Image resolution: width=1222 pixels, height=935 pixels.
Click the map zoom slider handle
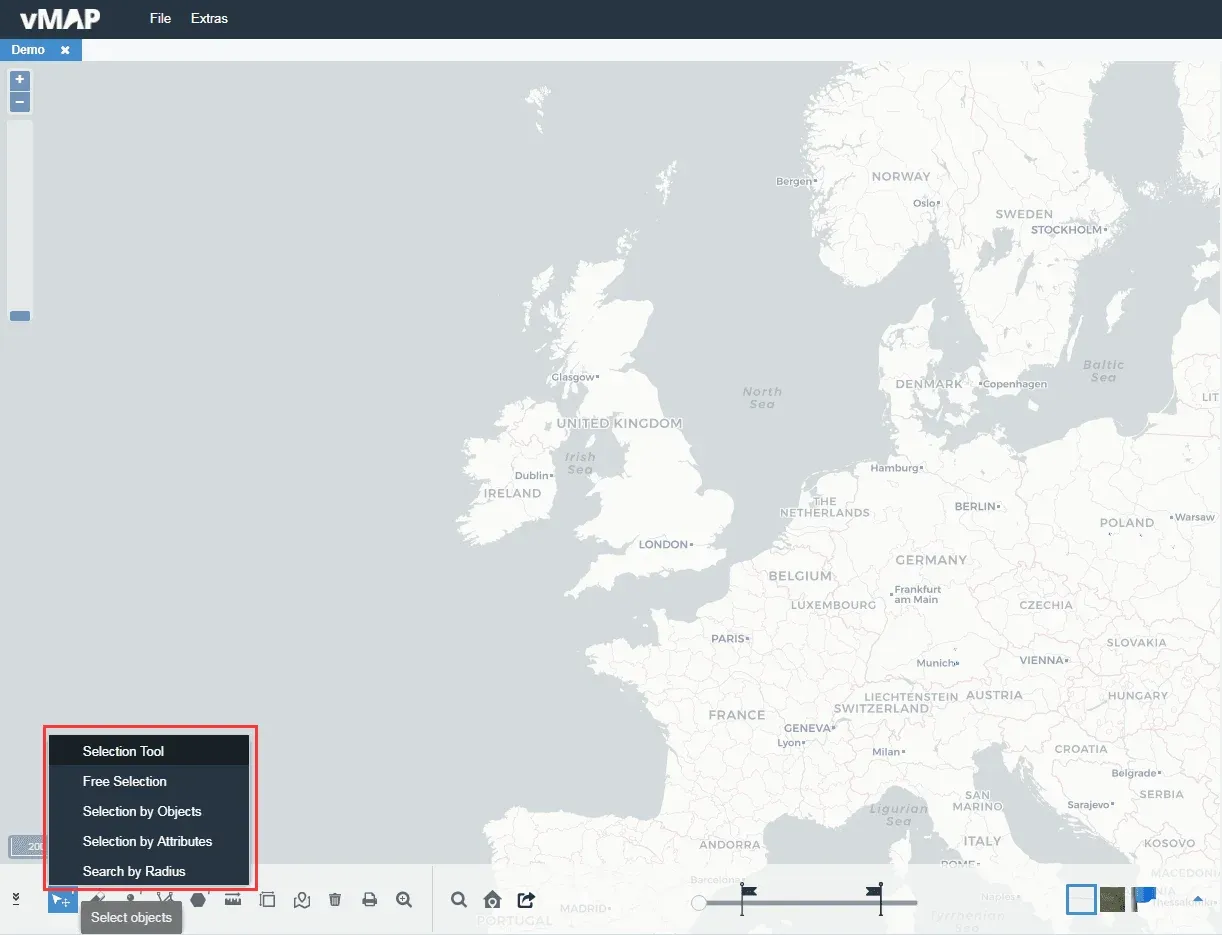coord(20,316)
